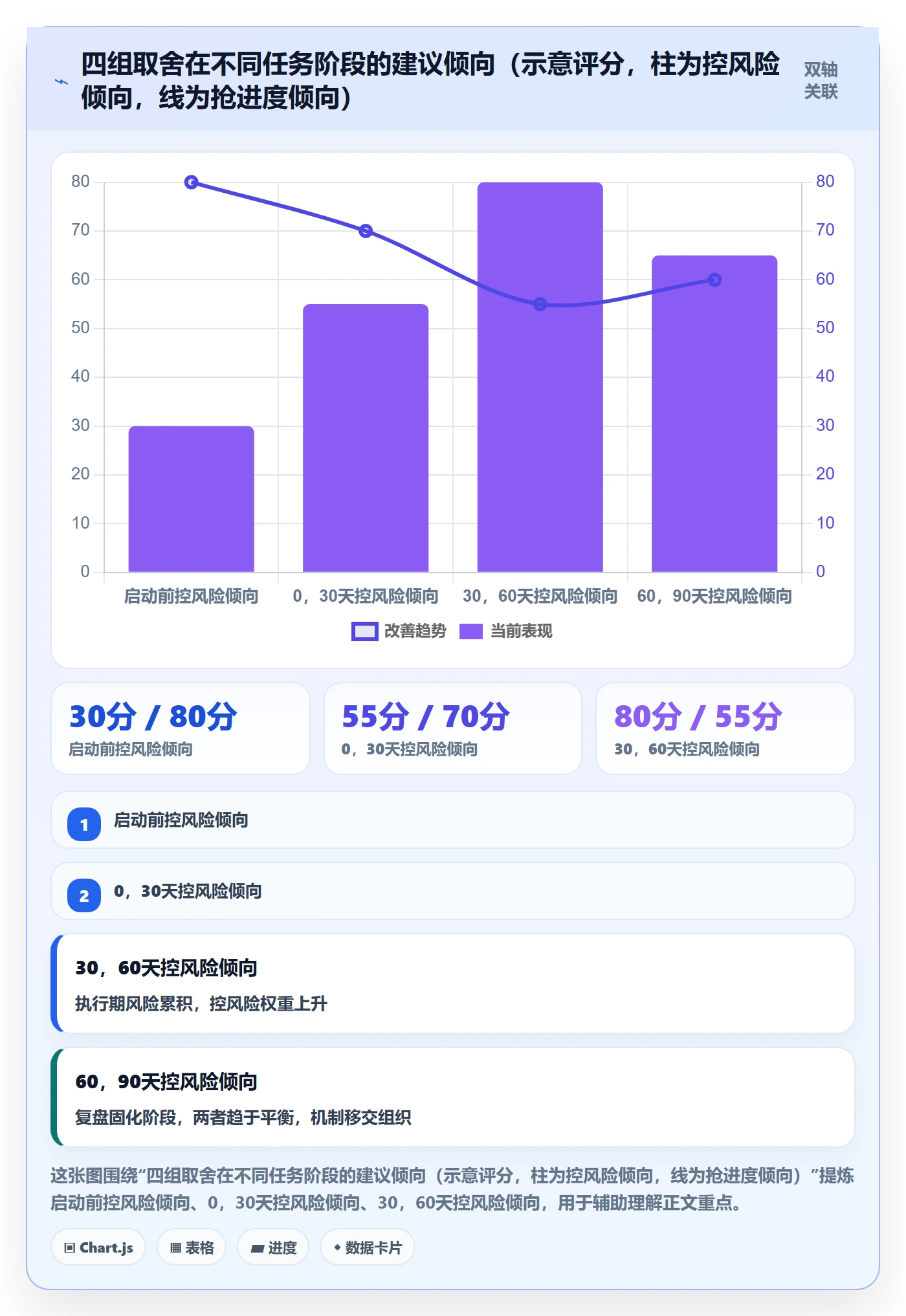Image resolution: width=906 pixels, height=1316 pixels.
Task: Click the 0,30天控风险倾向 bar
Action: pos(366,438)
